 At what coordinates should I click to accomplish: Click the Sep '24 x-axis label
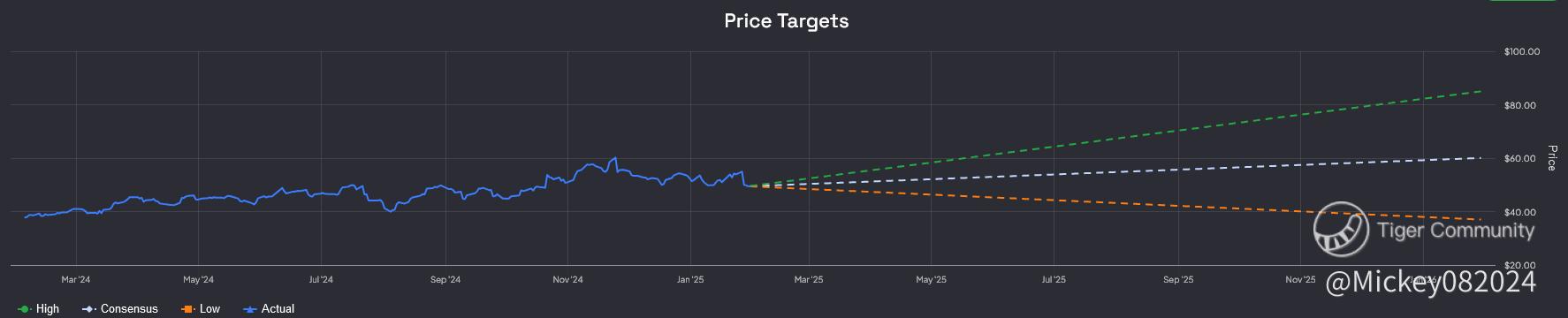tap(445, 280)
